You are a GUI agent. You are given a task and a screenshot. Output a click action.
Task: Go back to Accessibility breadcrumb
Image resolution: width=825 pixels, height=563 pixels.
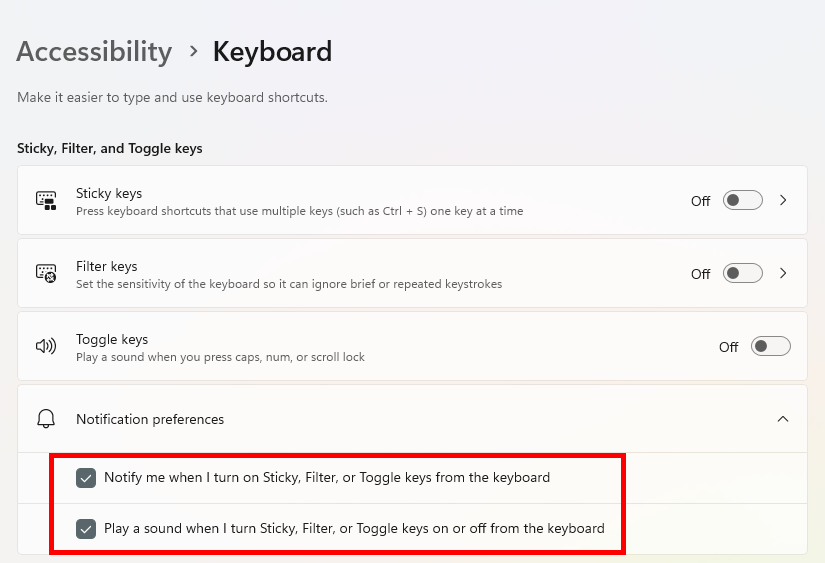94,52
